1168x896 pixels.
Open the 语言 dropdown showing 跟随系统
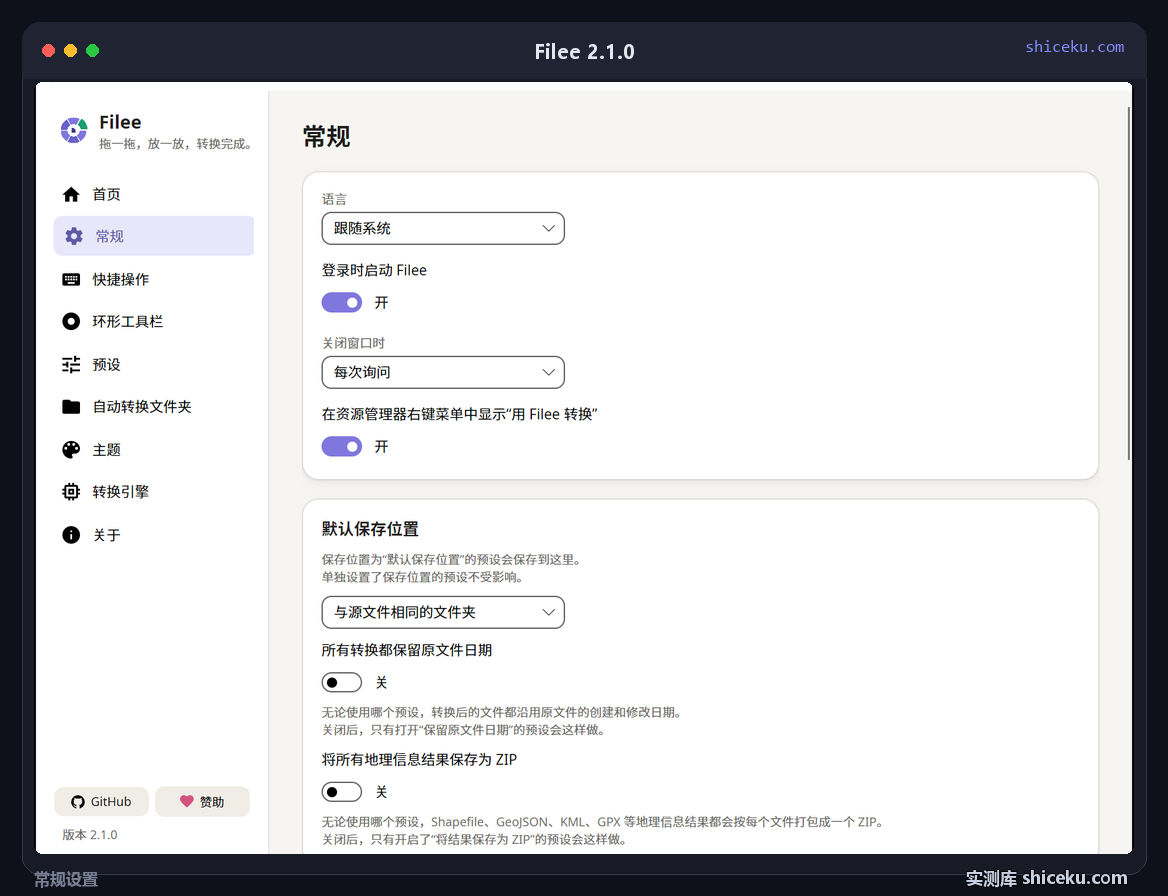pos(443,229)
